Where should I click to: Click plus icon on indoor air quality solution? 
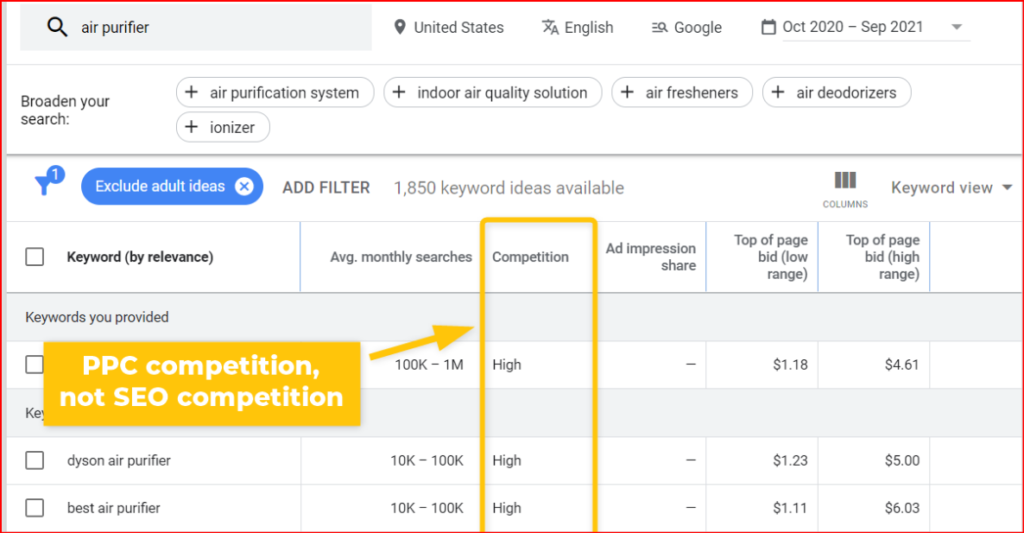point(398,92)
